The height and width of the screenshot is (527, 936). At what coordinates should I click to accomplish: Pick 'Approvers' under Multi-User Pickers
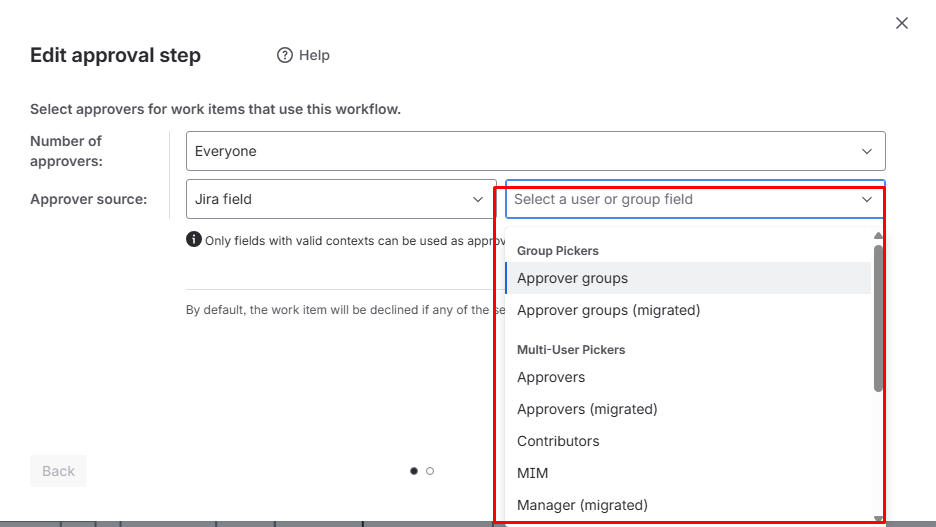tap(688, 377)
